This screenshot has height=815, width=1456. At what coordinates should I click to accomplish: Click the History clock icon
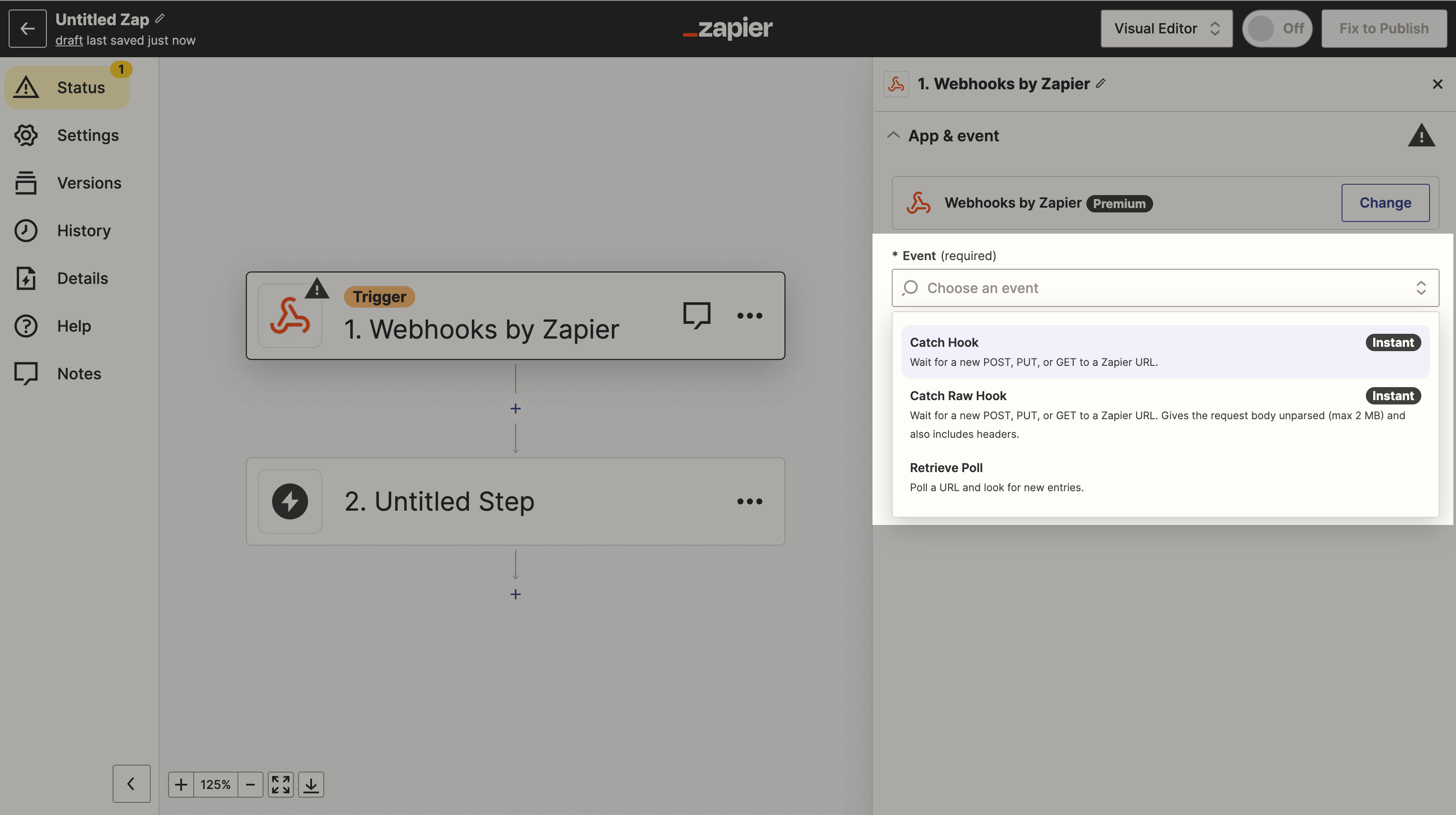click(x=26, y=231)
